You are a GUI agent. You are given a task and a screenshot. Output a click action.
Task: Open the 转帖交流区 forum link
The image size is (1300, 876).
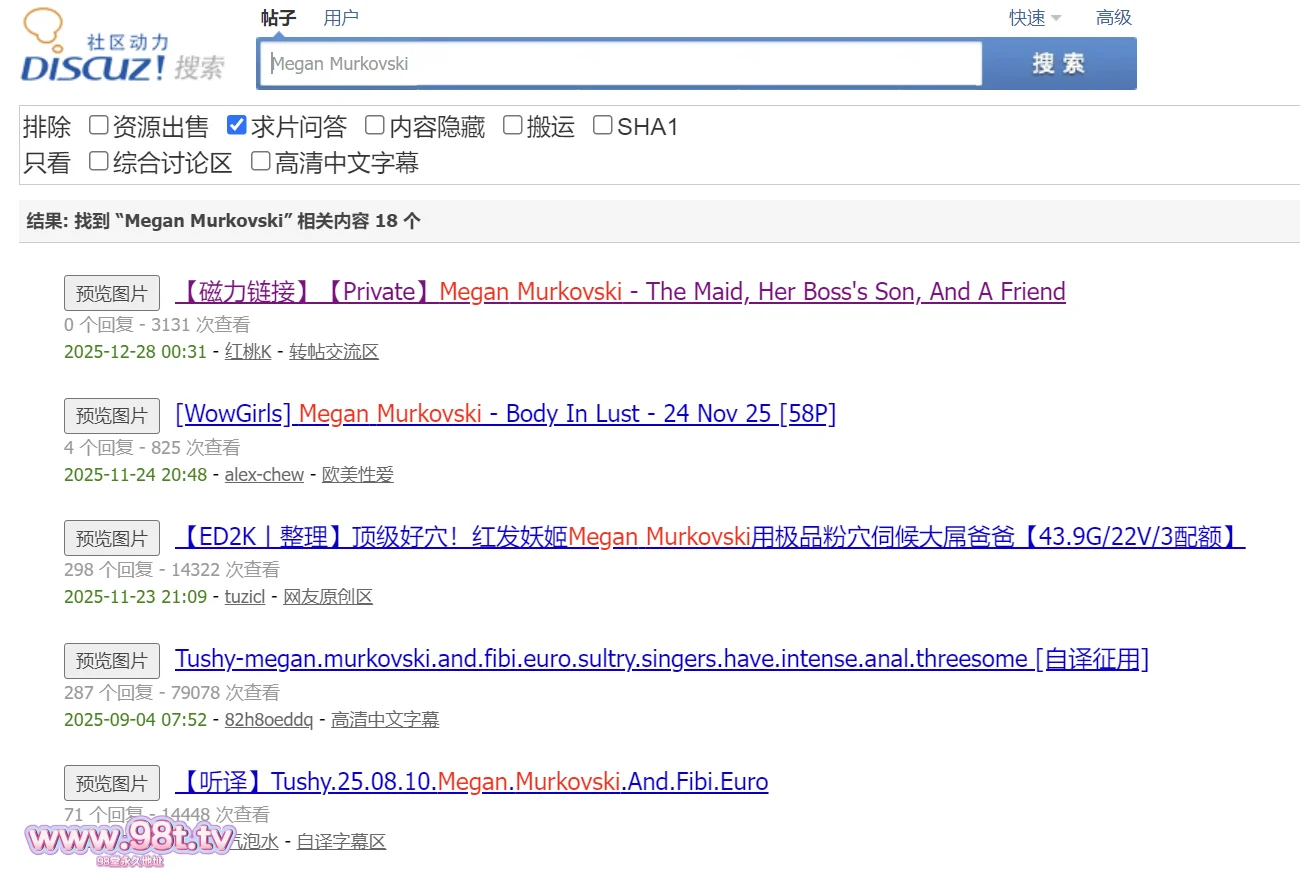coord(334,352)
